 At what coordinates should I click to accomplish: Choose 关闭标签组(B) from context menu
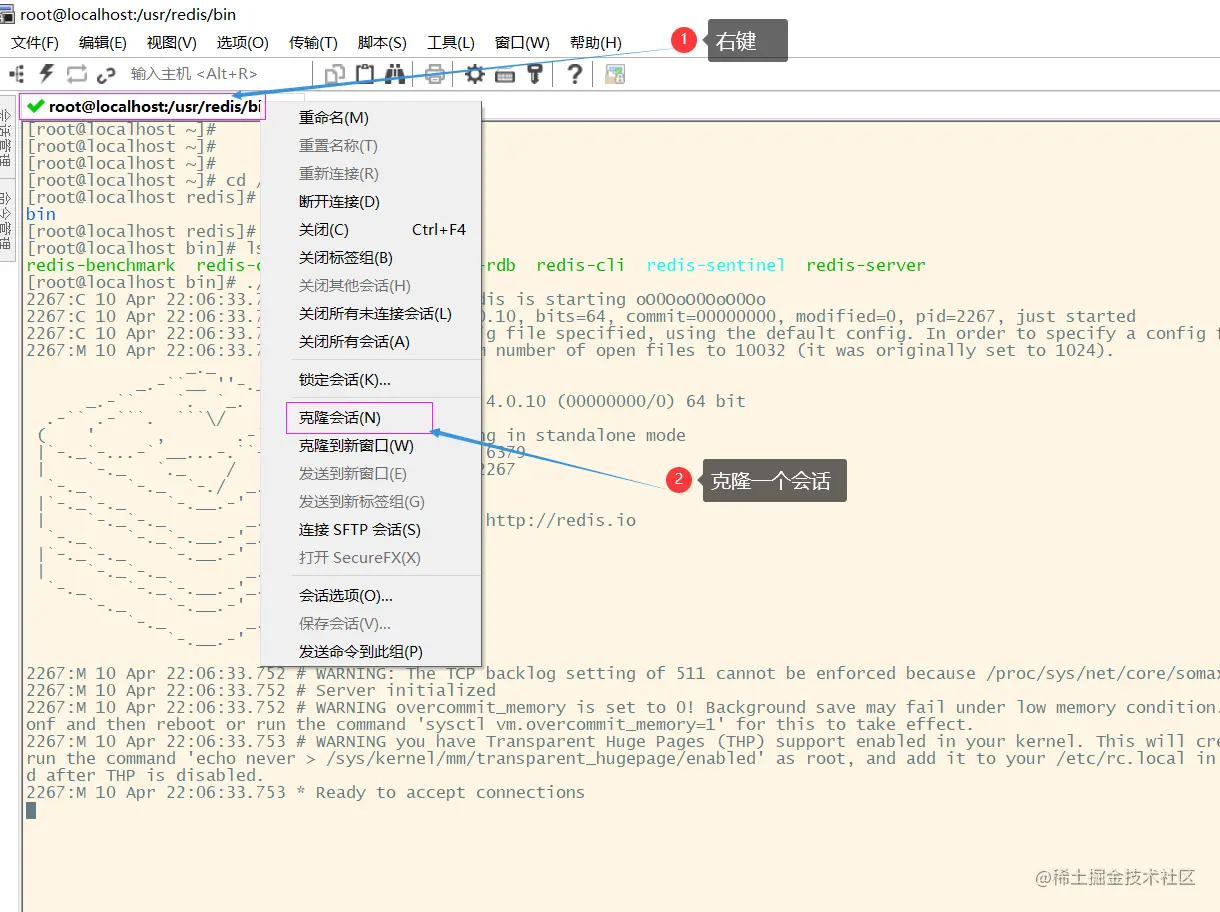(x=371, y=258)
